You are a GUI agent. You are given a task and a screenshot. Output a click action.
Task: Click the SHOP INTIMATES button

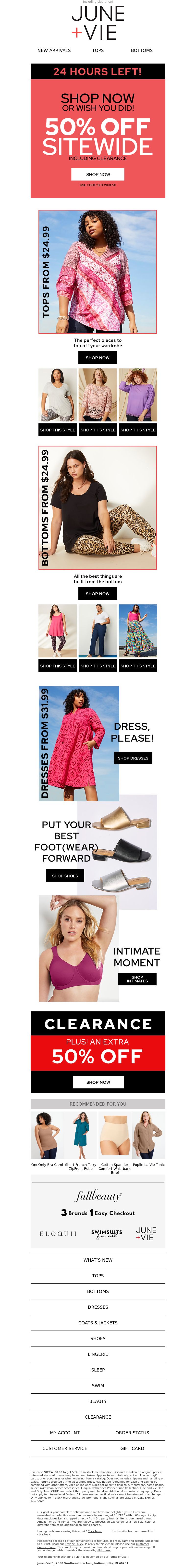click(137, 979)
